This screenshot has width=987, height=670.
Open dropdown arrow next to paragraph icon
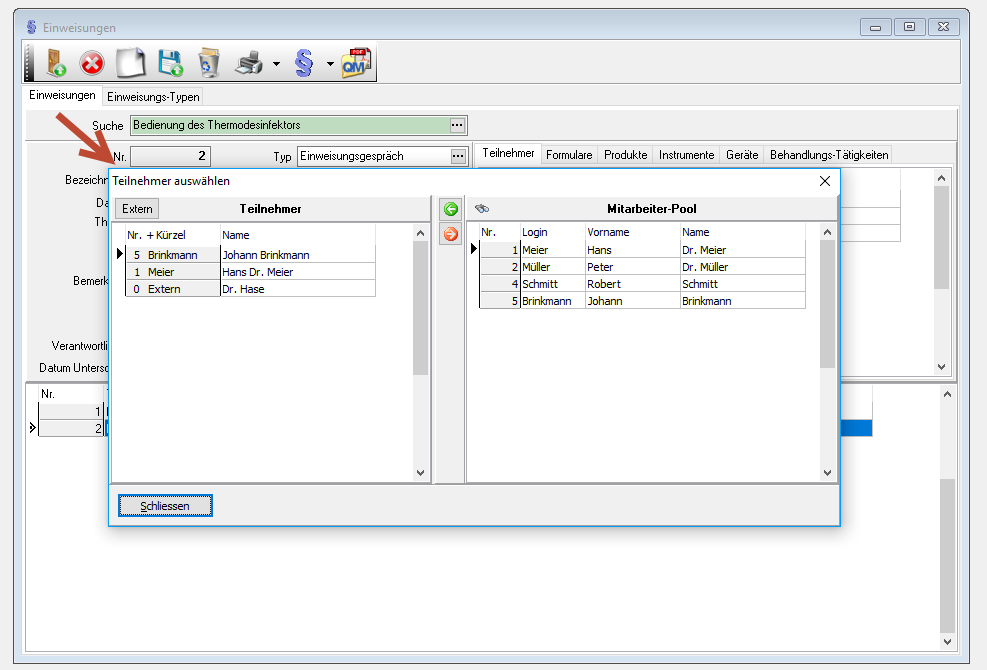(330, 65)
